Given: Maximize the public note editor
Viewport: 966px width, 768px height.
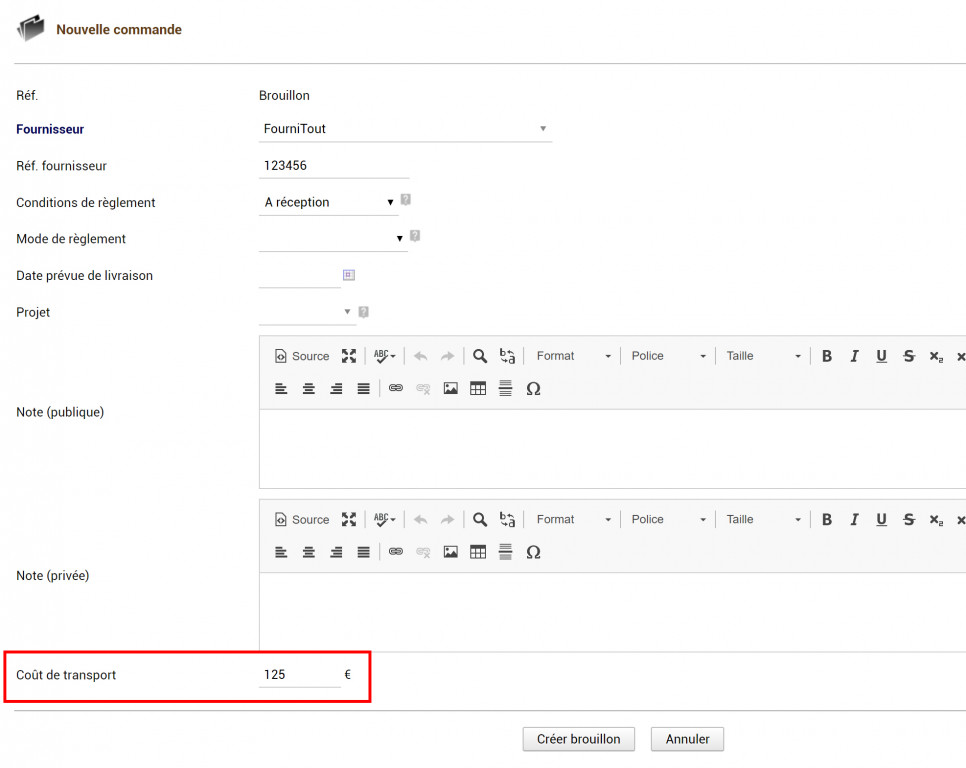Looking at the screenshot, I should click(x=349, y=356).
